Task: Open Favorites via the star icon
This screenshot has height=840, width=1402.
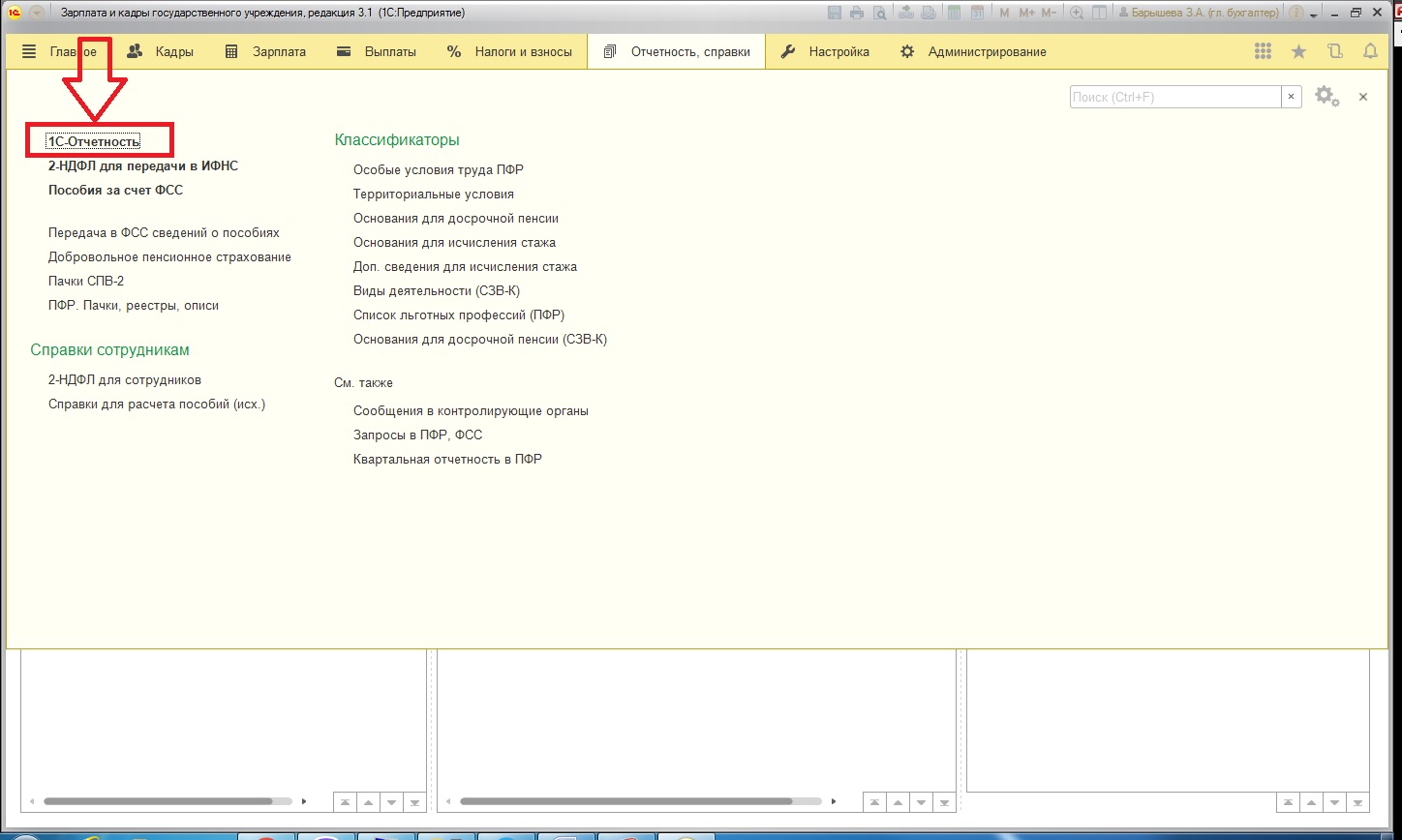Action: click(1298, 51)
